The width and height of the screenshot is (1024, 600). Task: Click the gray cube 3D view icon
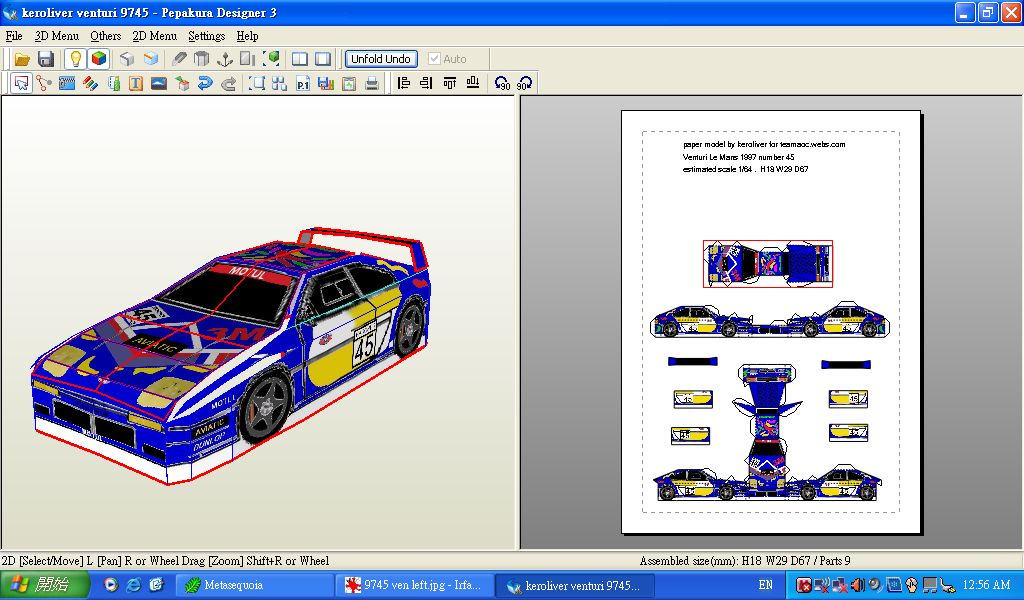tap(127, 59)
